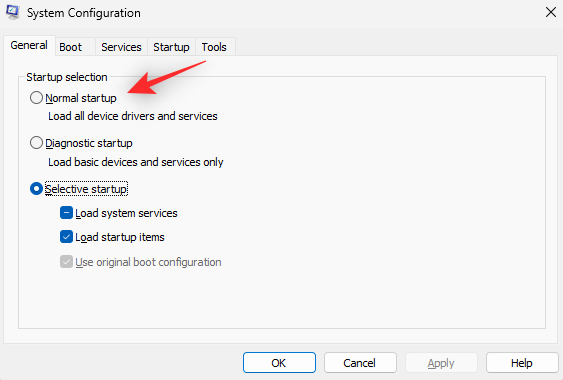Open the Tools tab
The height and width of the screenshot is (380, 563).
(214, 47)
